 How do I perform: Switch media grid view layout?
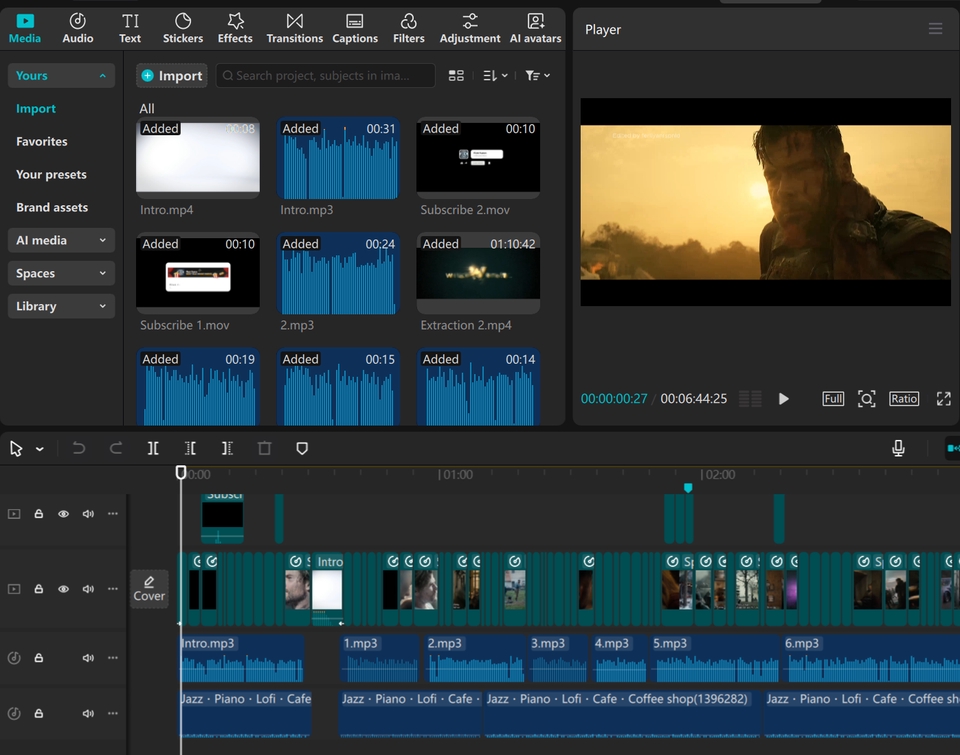456,75
